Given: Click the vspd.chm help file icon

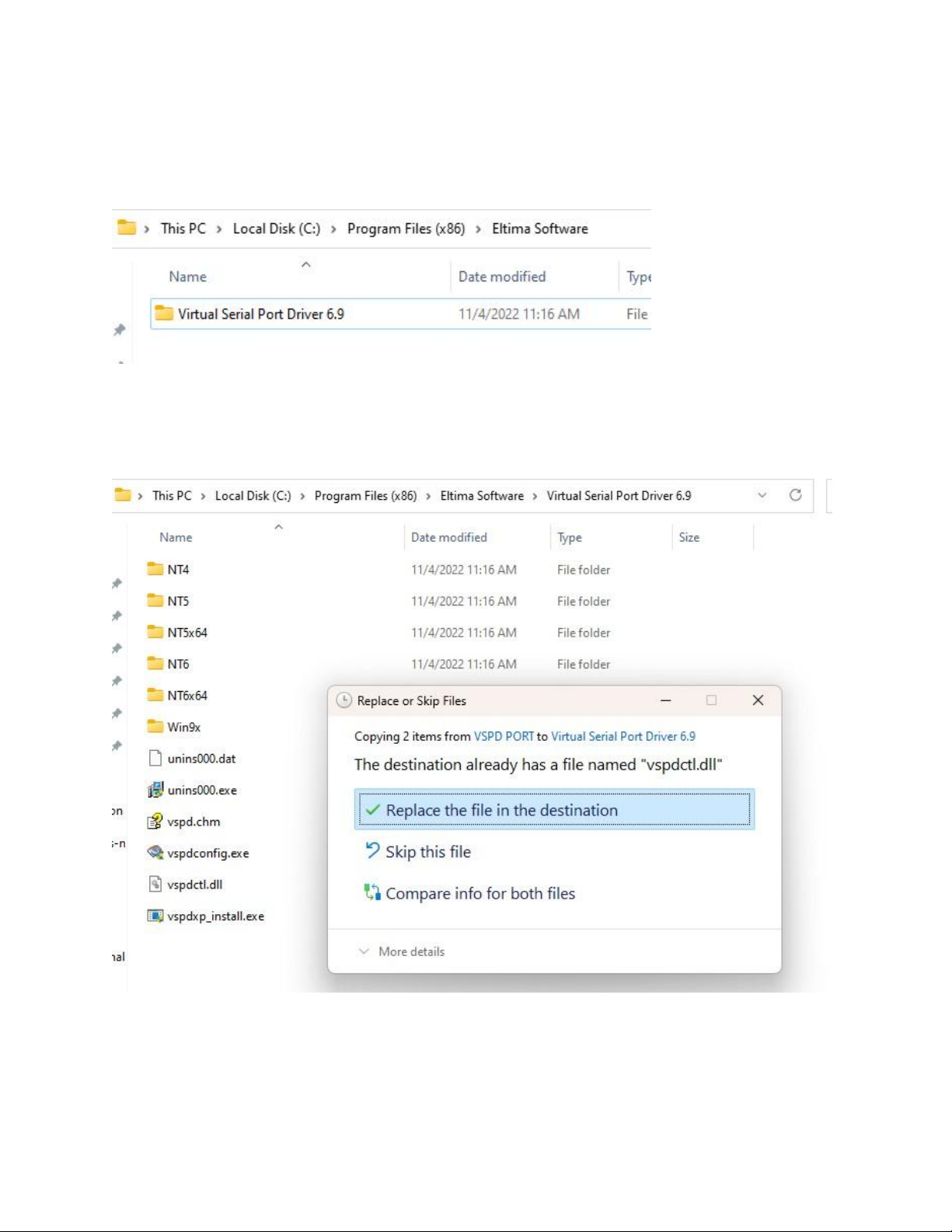Looking at the screenshot, I should pos(155,822).
